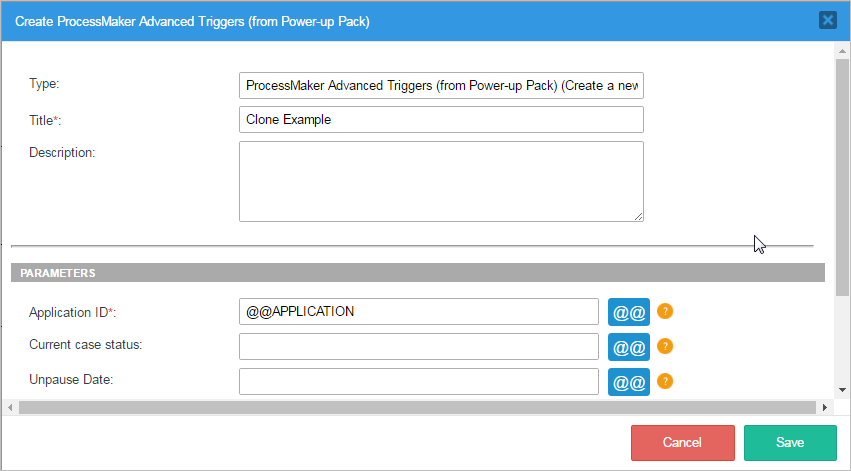This screenshot has height=471, width=851.
Task: Open help tooltip for Unpause Date
Action: coord(665,381)
